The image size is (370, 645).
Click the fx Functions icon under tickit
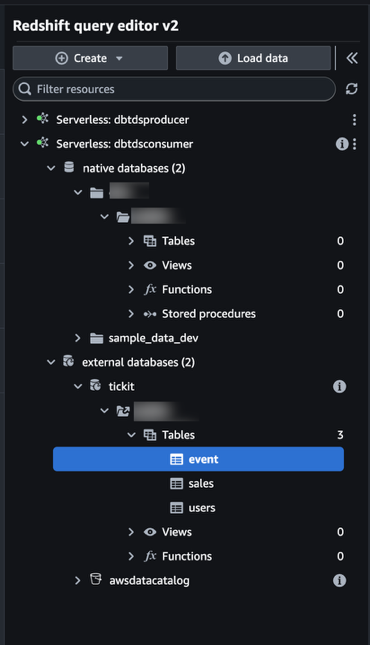(150, 556)
